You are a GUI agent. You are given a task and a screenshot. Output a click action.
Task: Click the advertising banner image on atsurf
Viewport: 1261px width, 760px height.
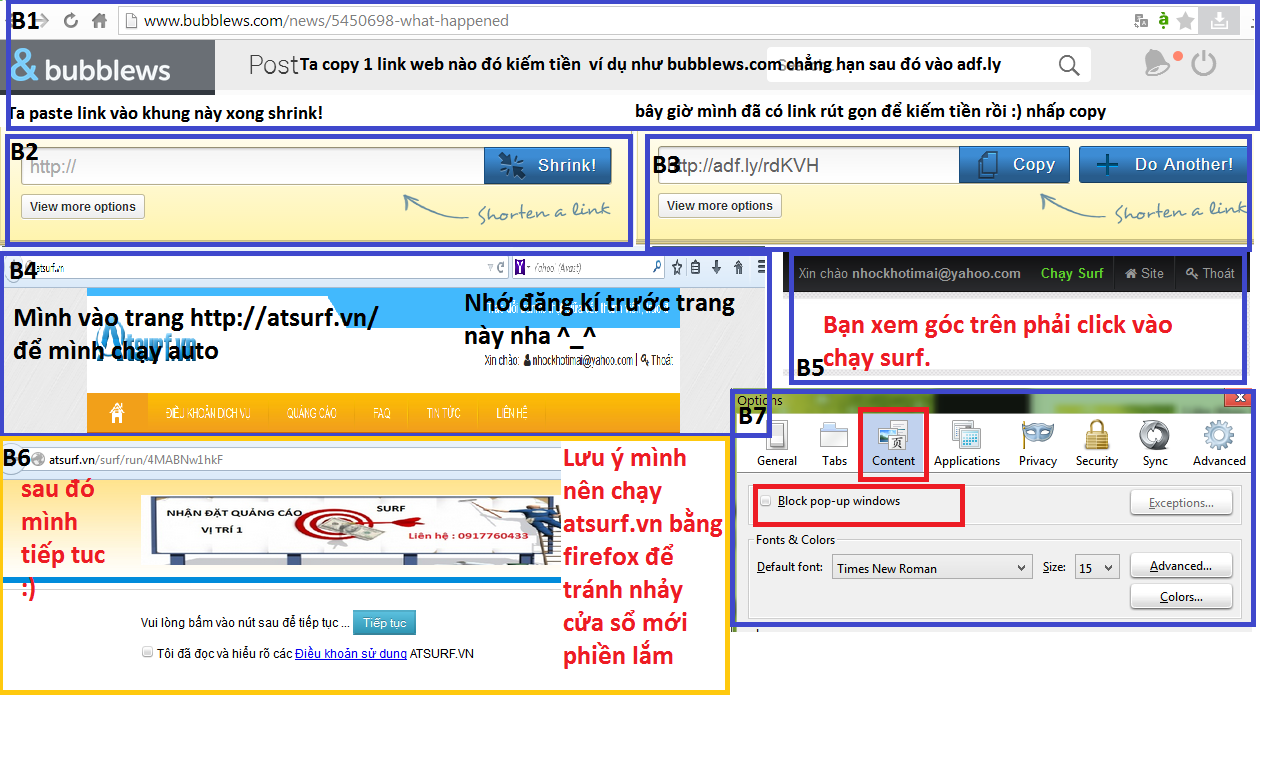click(x=351, y=530)
